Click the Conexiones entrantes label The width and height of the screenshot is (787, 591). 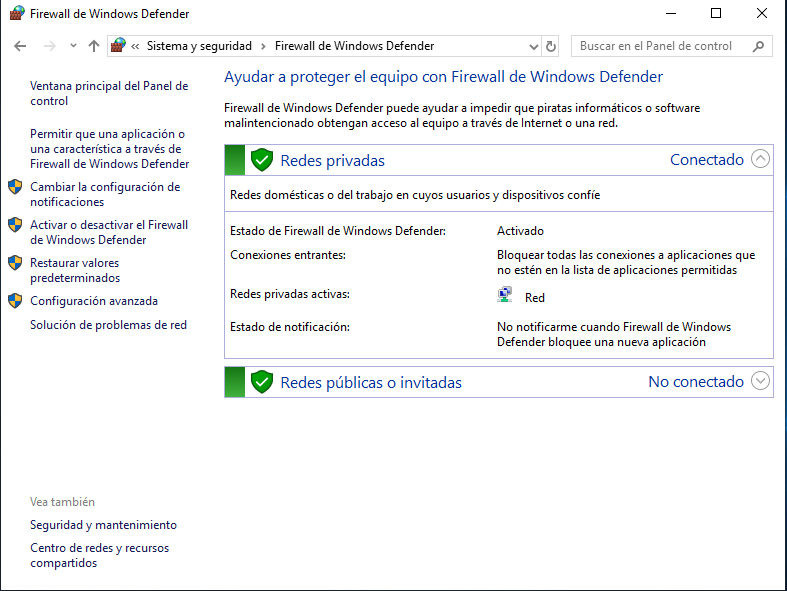pos(288,255)
